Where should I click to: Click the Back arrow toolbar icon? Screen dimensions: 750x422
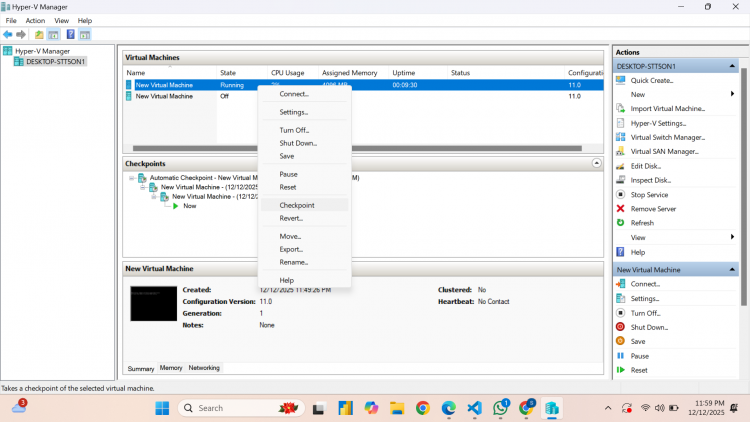(x=7, y=34)
